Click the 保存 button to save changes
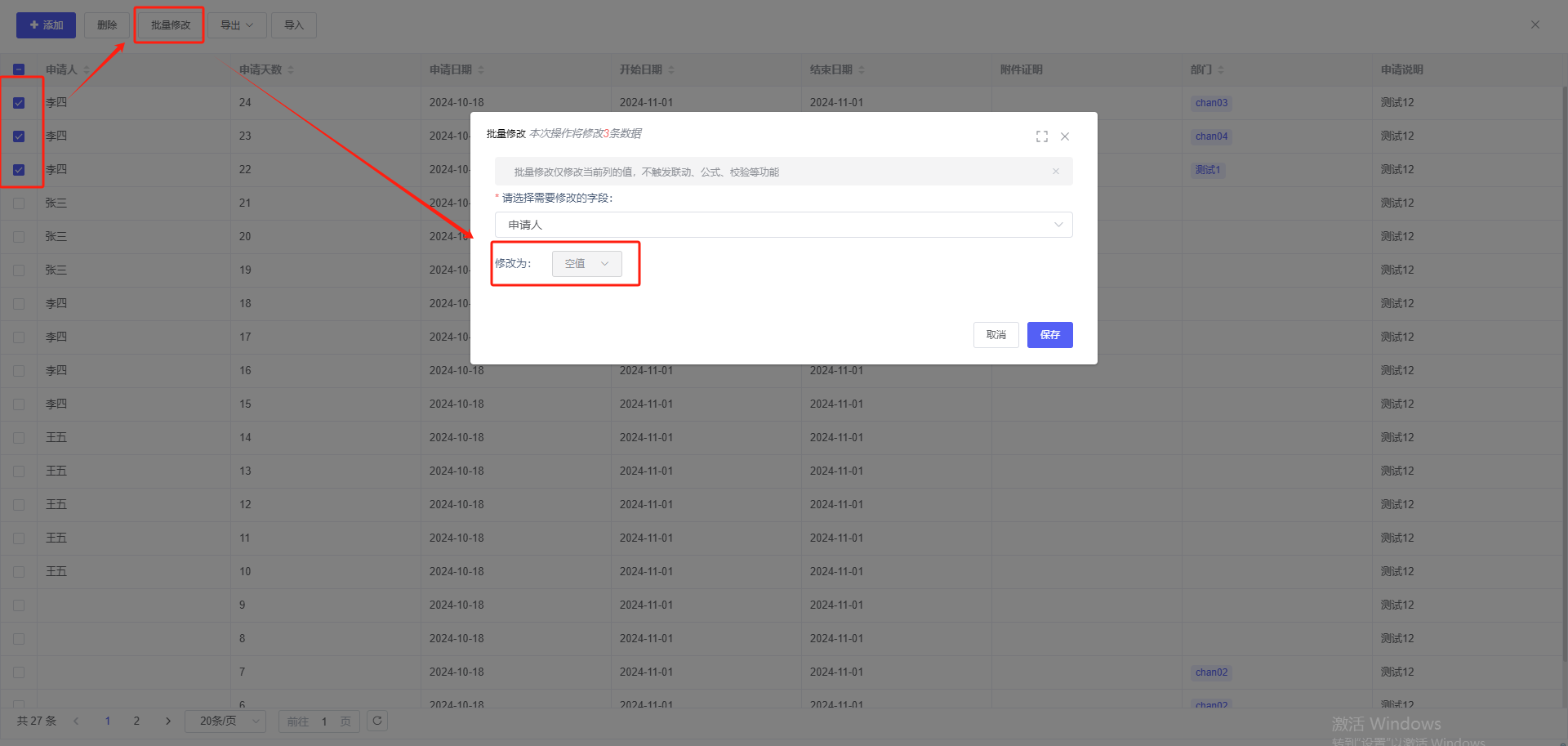 [x=1049, y=335]
